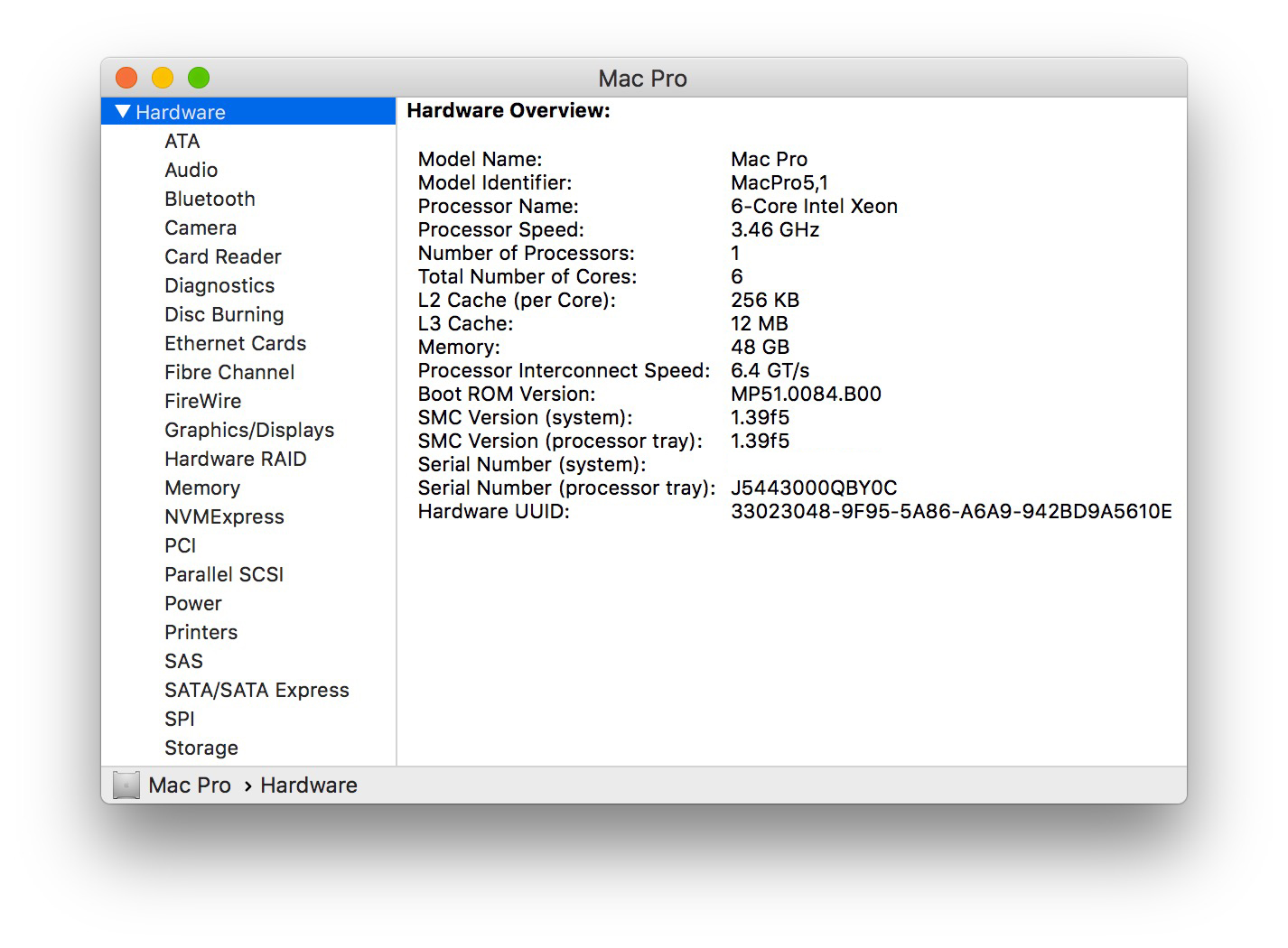Collapse the Hardware disclosure triangle

pyautogui.click(x=124, y=112)
